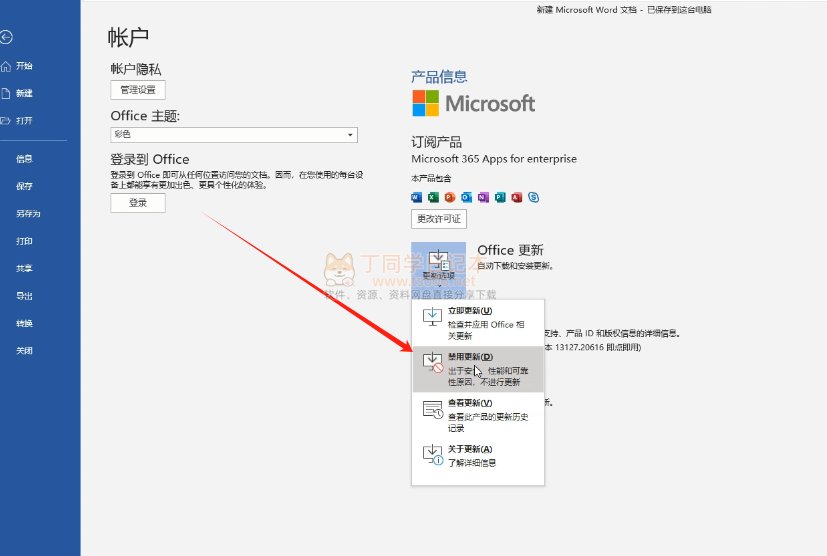
Task: Click the Excel app icon
Action: click(x=434, y=197)
